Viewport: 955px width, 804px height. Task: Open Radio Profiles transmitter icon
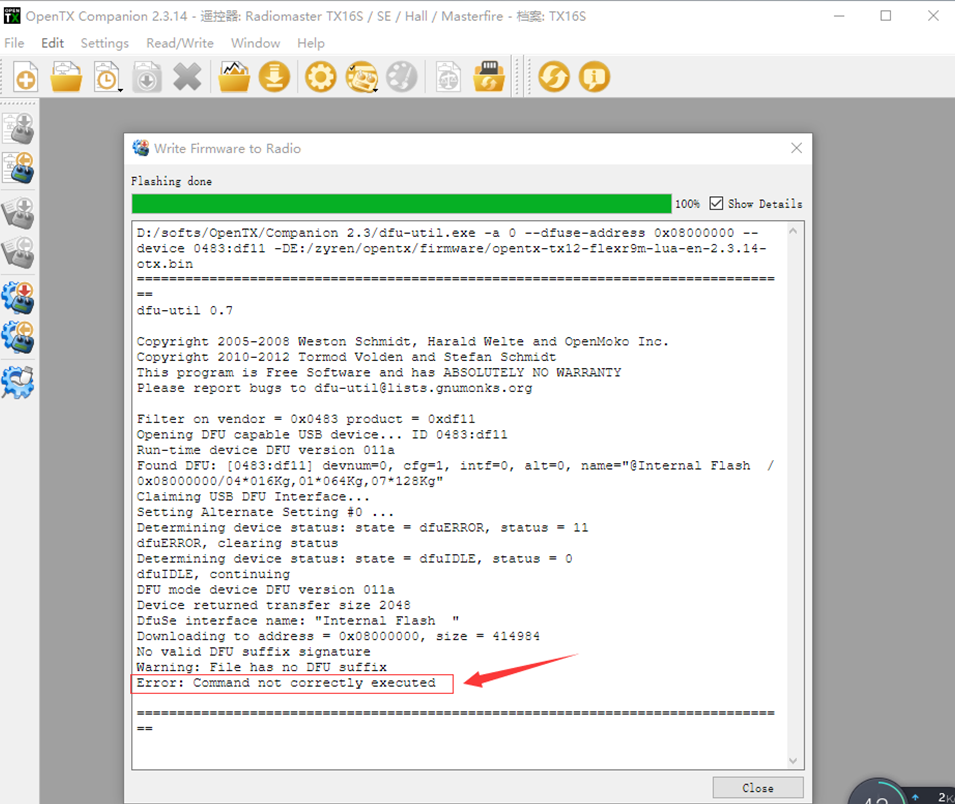(x=361, y=77)
